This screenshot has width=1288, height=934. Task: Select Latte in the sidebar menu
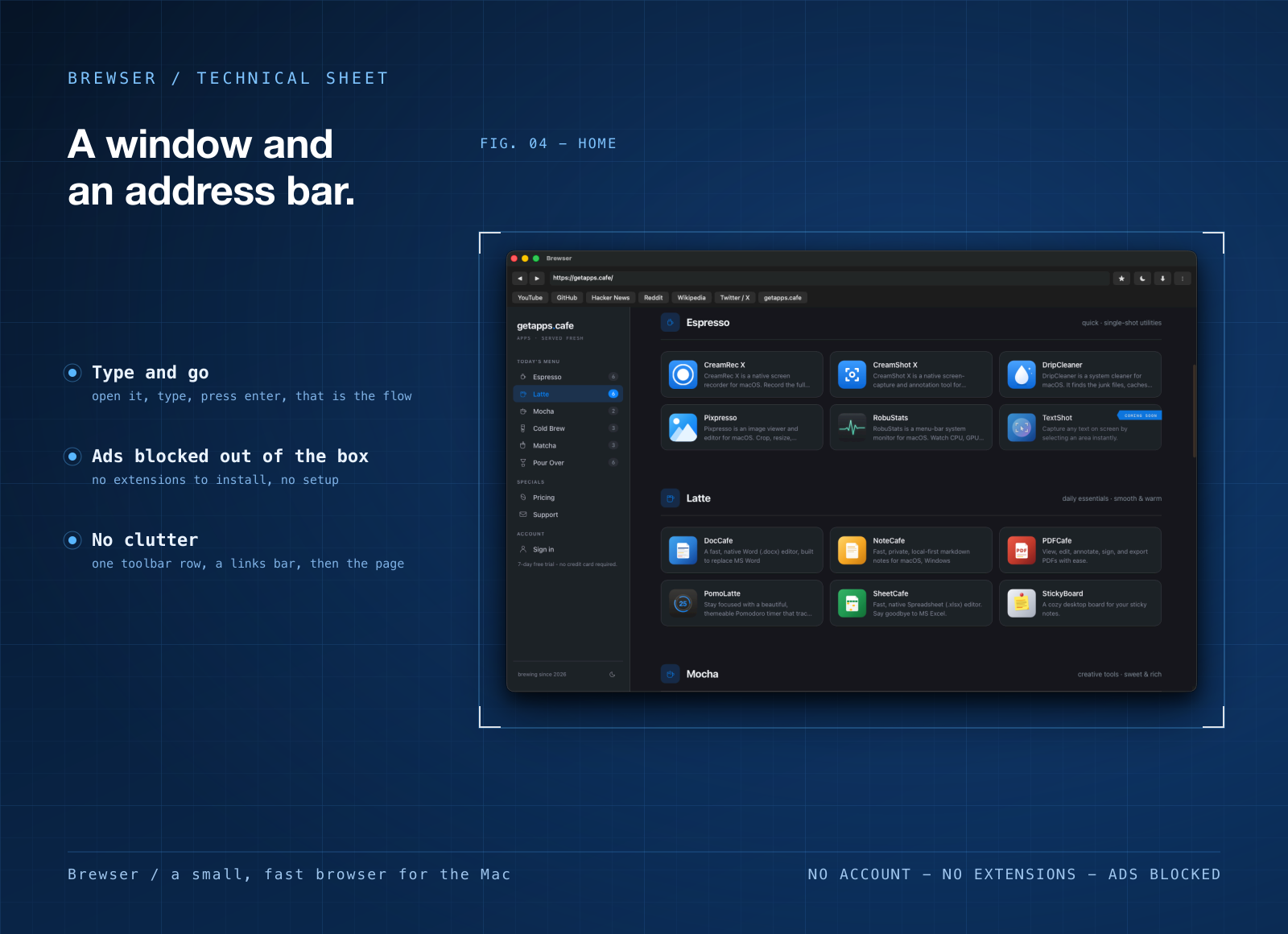click(568, 395)
